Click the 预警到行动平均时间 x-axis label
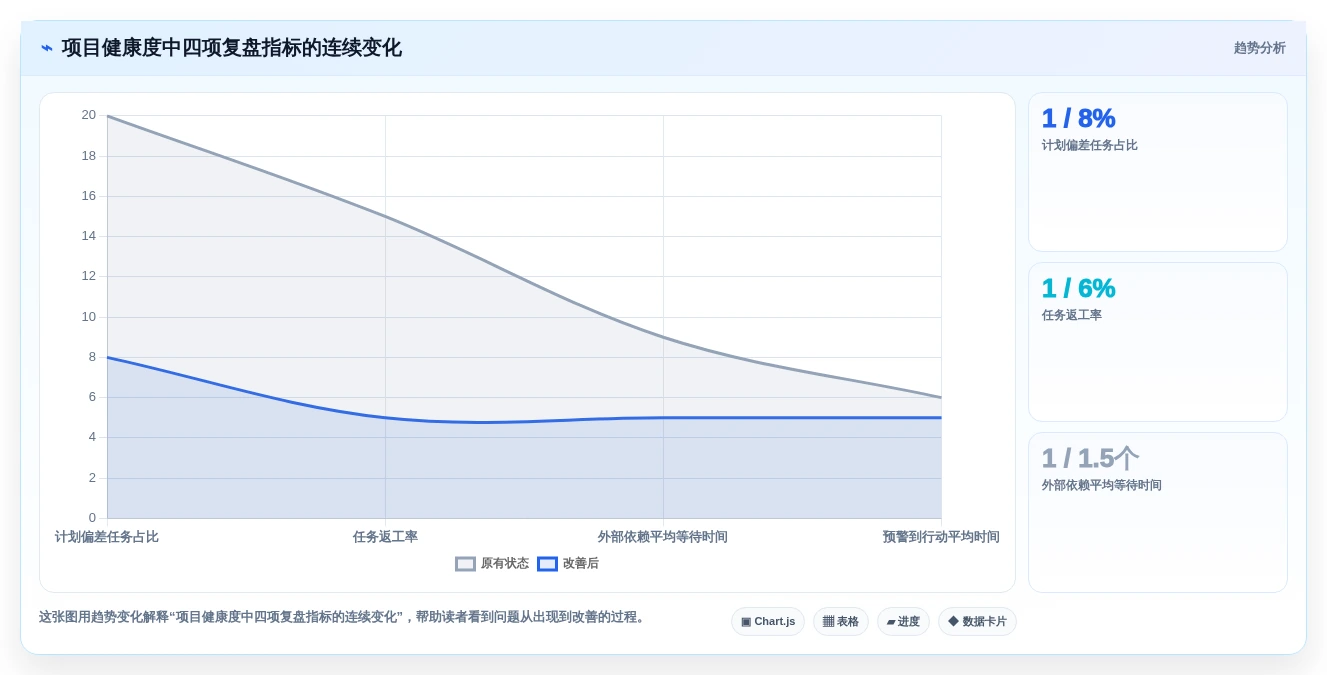The image size is (1327, 675). point(941,537)
